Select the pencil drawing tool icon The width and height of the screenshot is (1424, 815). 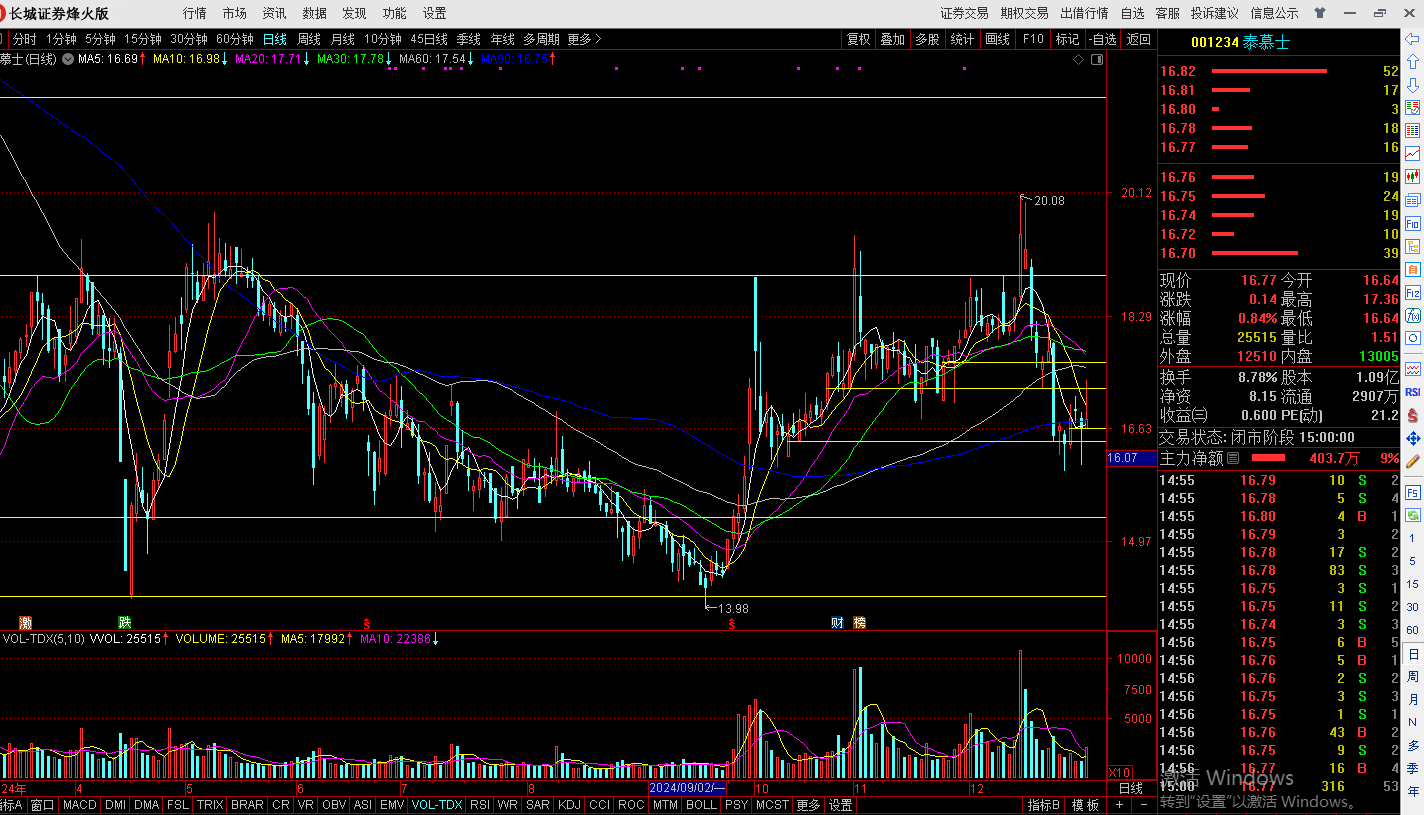[1413, 461]
